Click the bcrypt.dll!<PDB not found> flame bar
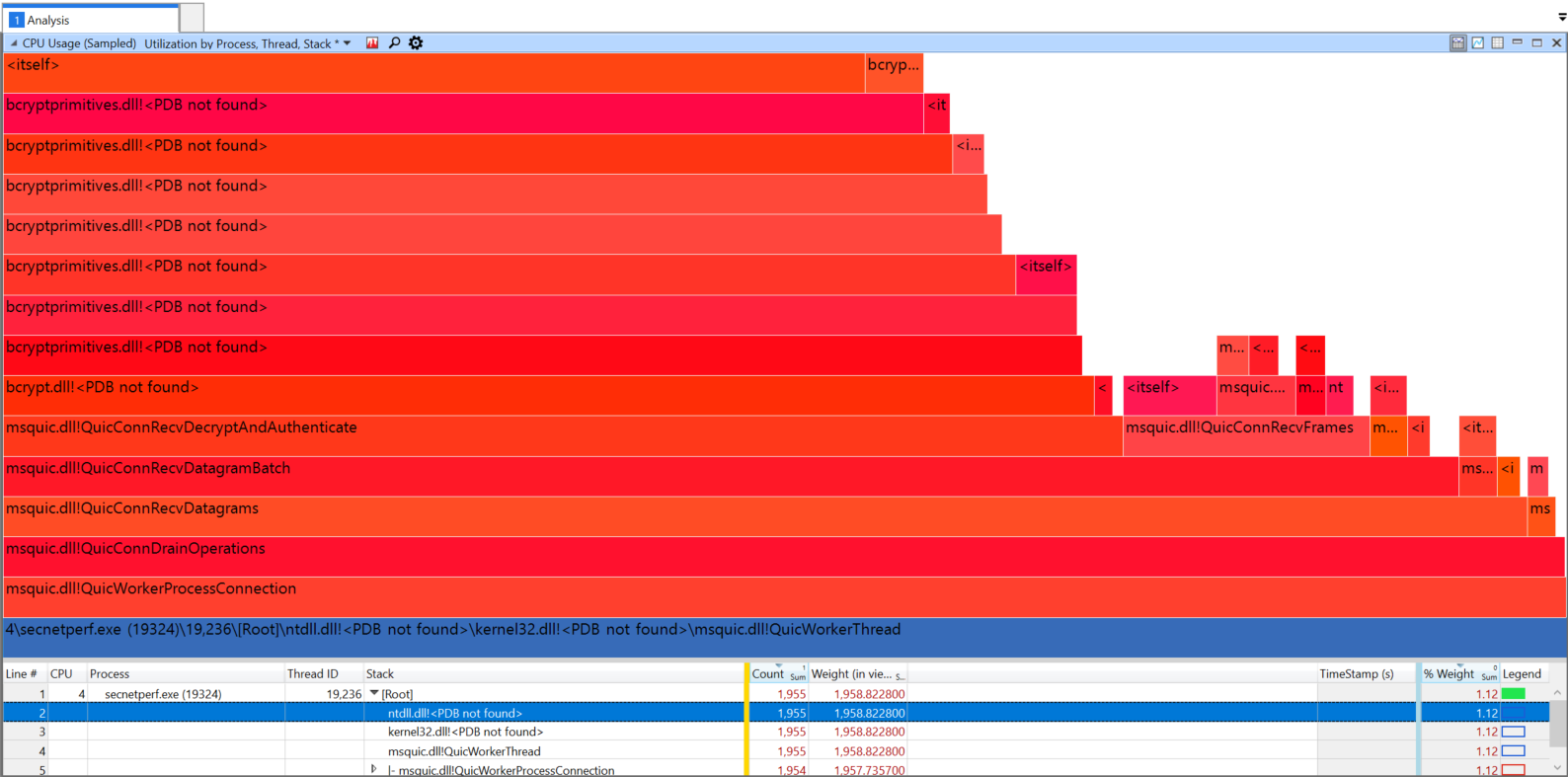This screenshot has height=777, width=1568. [548, 395]
